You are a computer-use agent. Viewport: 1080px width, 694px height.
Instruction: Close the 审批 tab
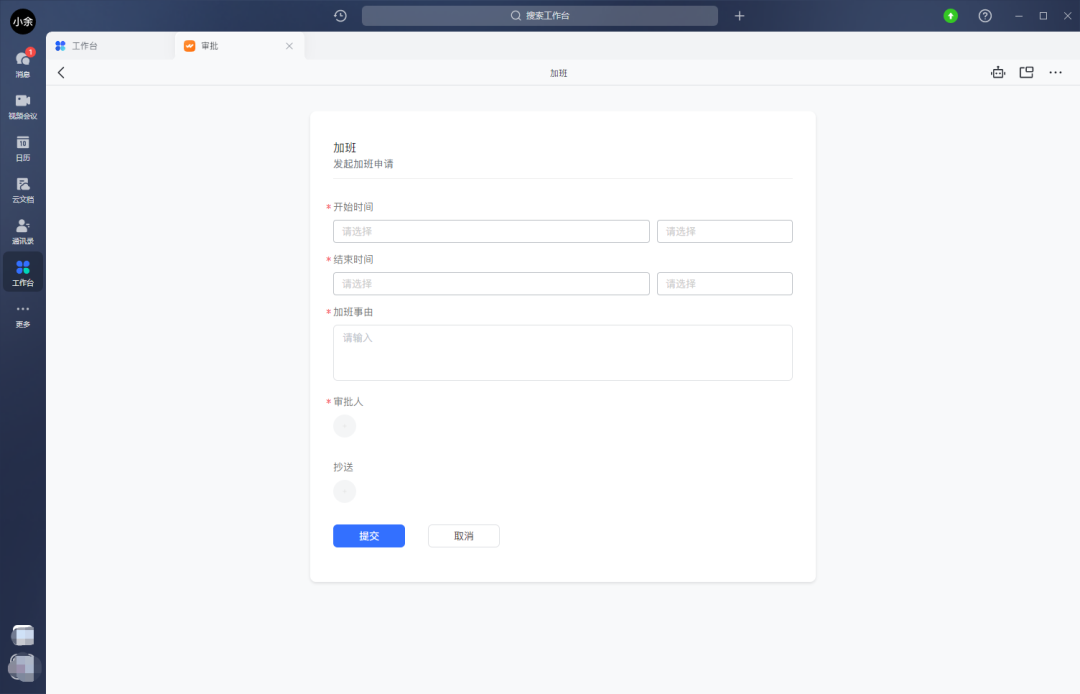pos(289,46)
